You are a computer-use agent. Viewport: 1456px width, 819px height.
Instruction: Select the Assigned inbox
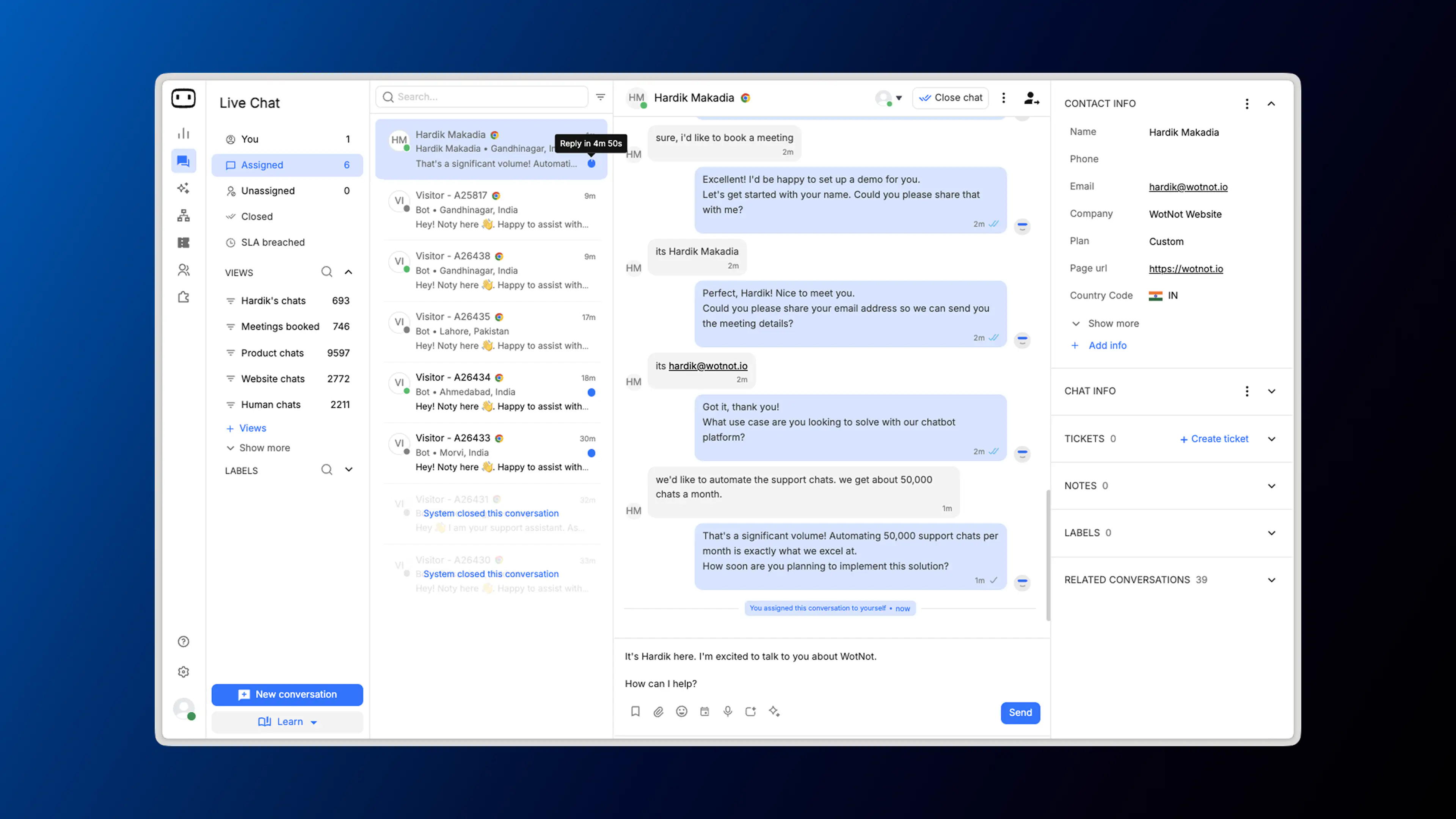(287, 165)
